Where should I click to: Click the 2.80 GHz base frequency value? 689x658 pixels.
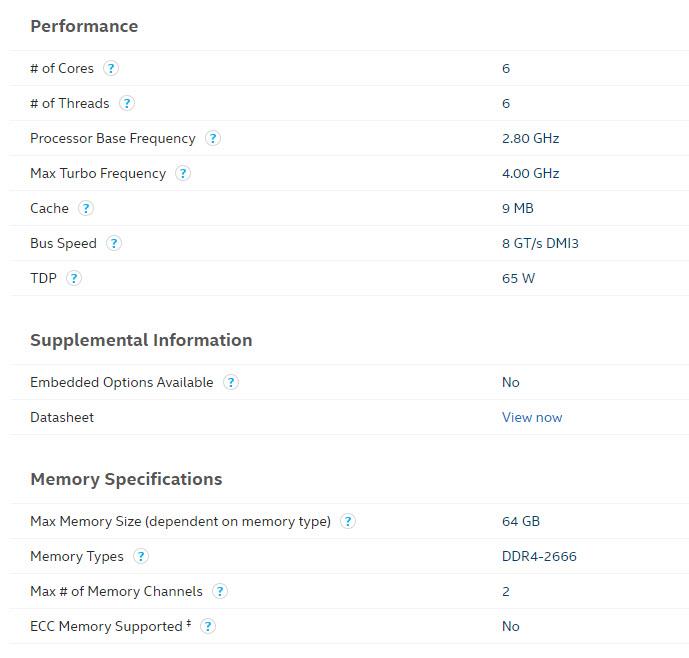point(530,138)
